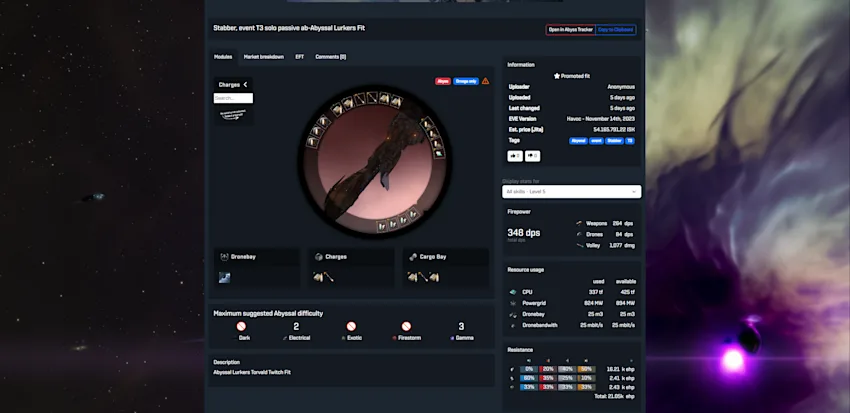This screenshot has width=850, height=413.
Task: Click the Exotic filament disallowed icon
Action: click(x=351, y=326)
